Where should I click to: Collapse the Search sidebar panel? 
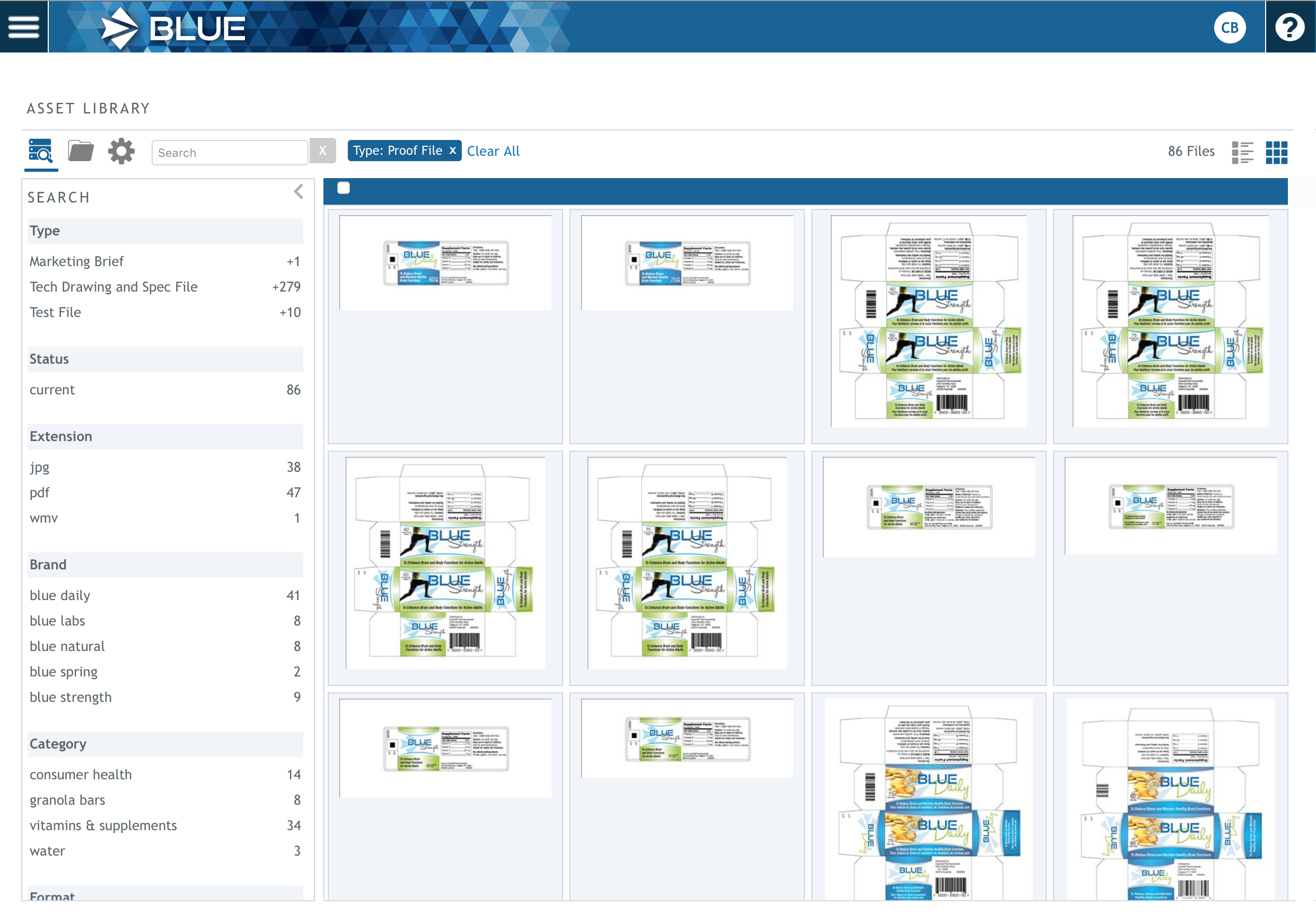pos(299,191)
